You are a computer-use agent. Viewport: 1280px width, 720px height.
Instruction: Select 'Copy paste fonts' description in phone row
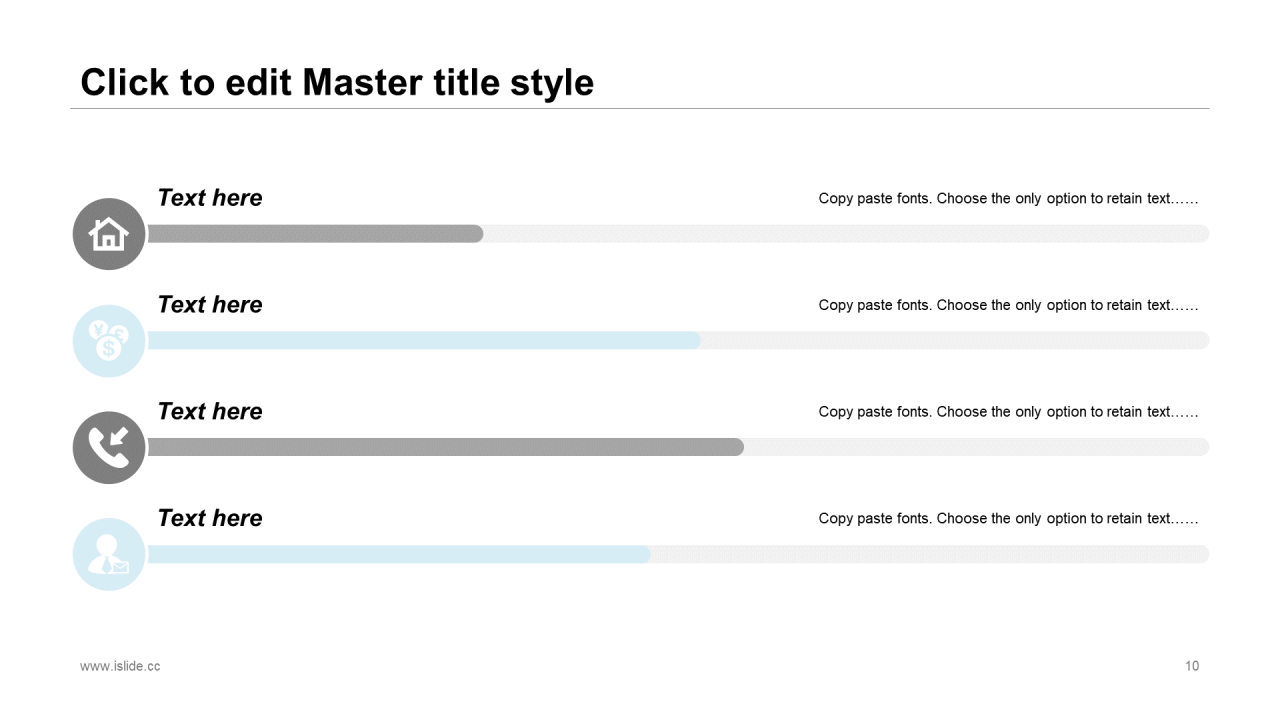click(1008, 411)
